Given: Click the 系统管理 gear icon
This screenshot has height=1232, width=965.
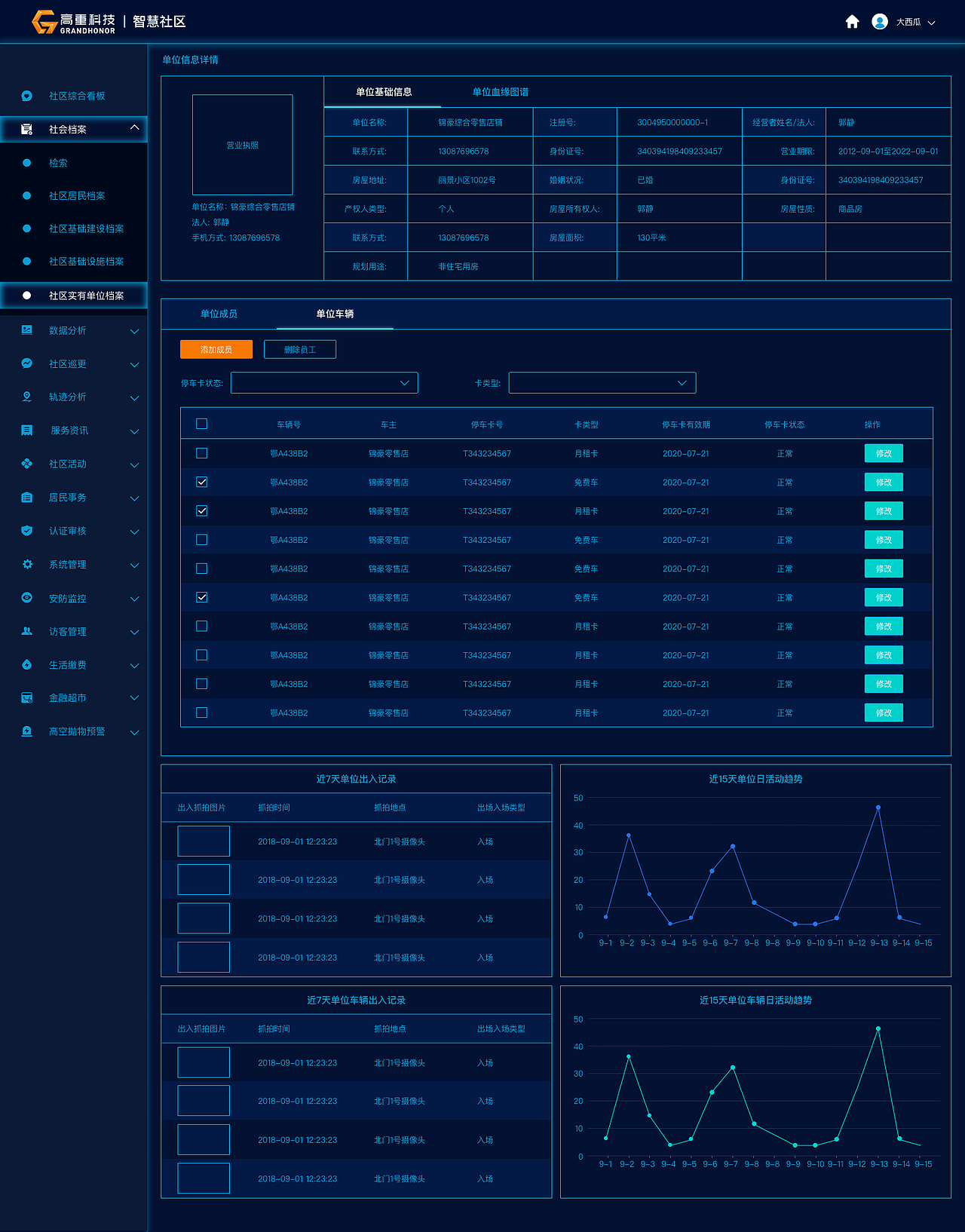Looking at the screenshot, I should (27, 564).
